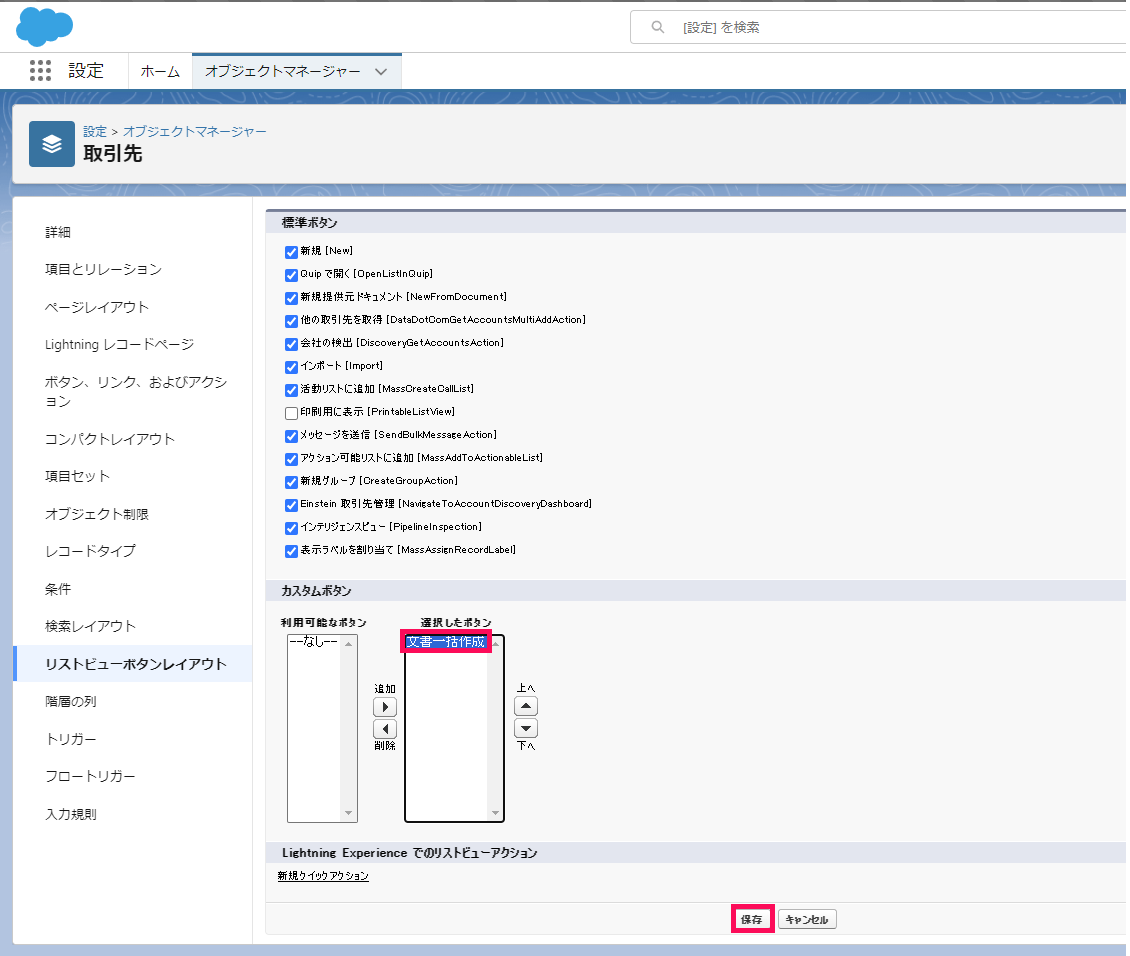Toggle インポート [Import] checkbox
The height and width of the screenshot is (956, 1130).
pyautogui.click(x=291, y=367)
